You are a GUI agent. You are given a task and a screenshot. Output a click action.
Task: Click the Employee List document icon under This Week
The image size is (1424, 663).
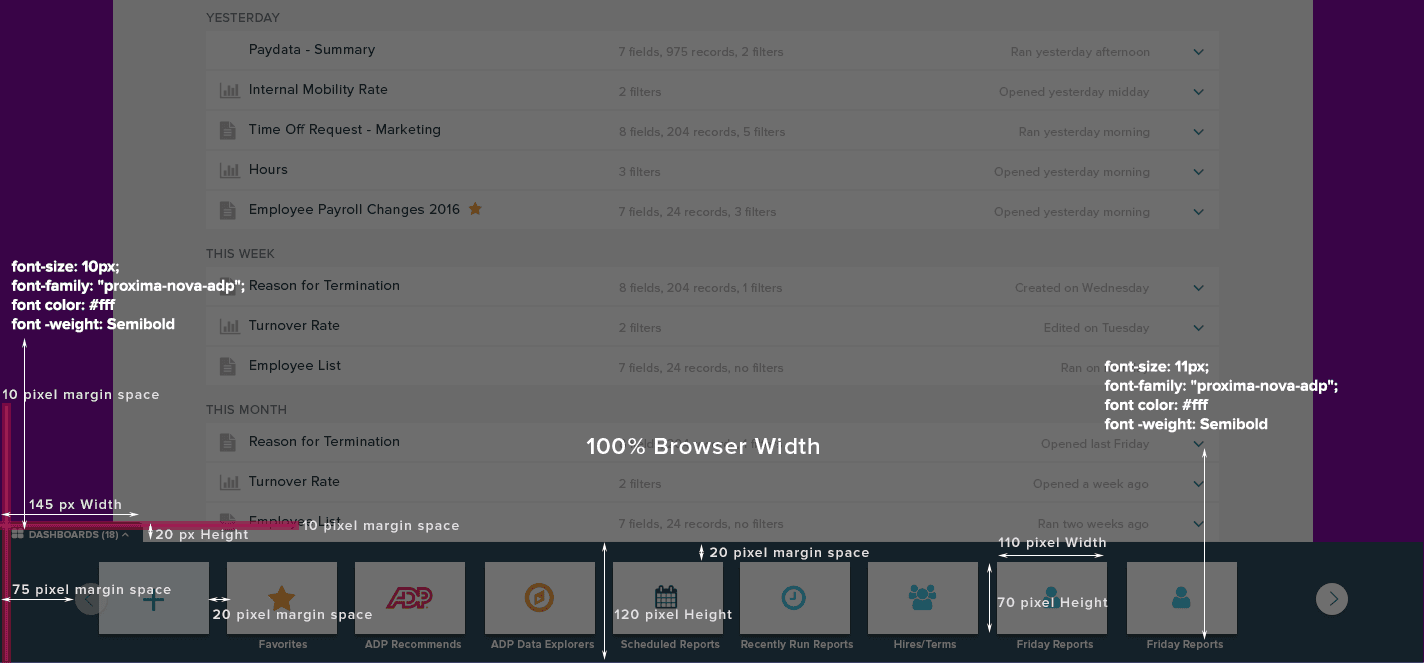click(x=228, y=366)
